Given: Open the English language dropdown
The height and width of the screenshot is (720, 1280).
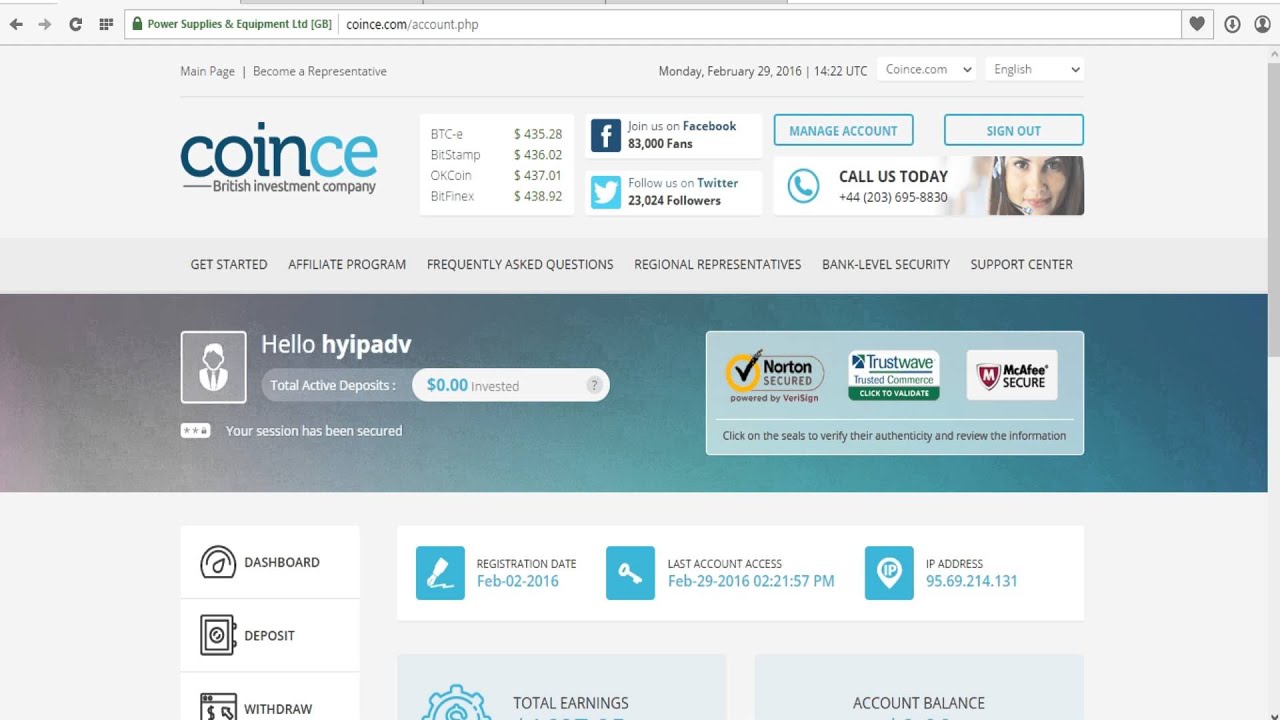Looking at the screenshot, I should point(1035,70).
